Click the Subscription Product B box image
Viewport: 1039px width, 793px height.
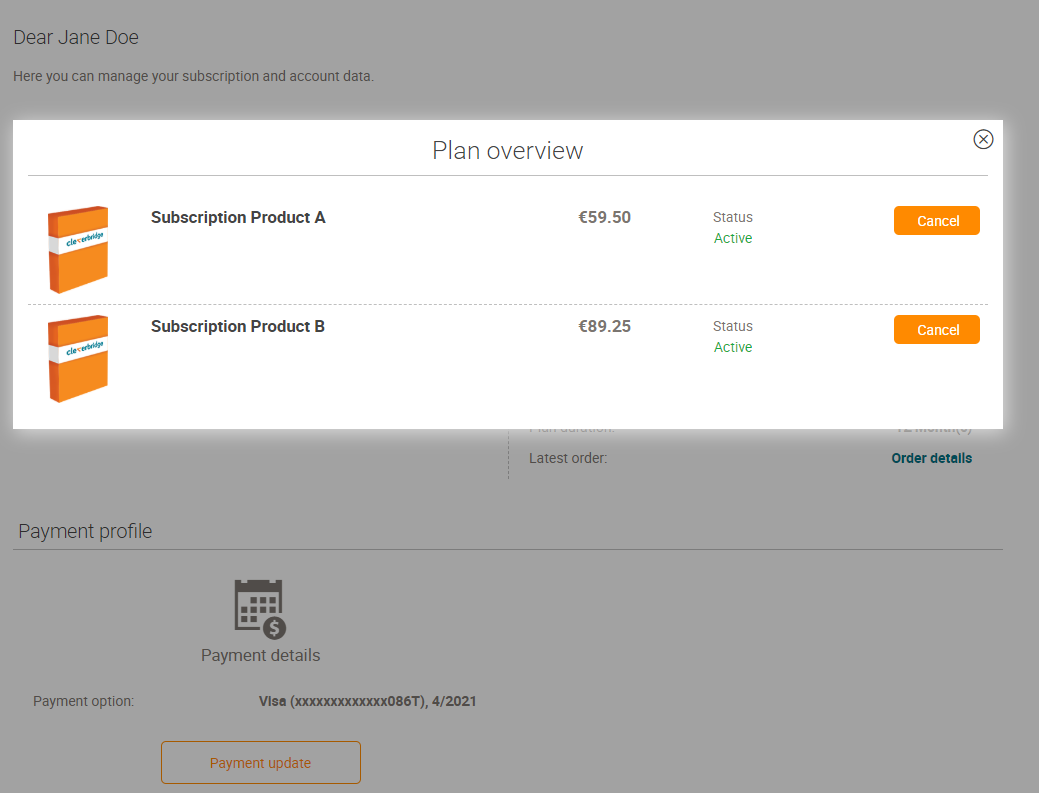tap(78, 358)
